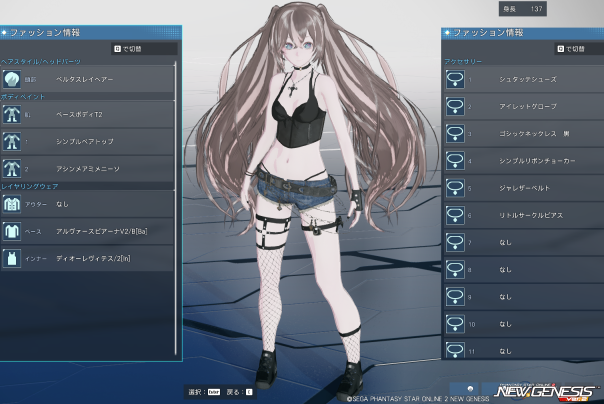604x404 pixels.
Task: Click the accessory slot 11 icon
Action: [x=455, y=350]
